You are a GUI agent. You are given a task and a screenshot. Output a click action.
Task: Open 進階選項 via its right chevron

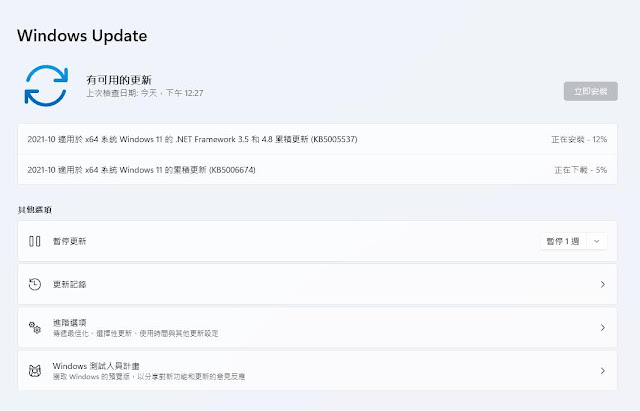[x=602, y=327]
